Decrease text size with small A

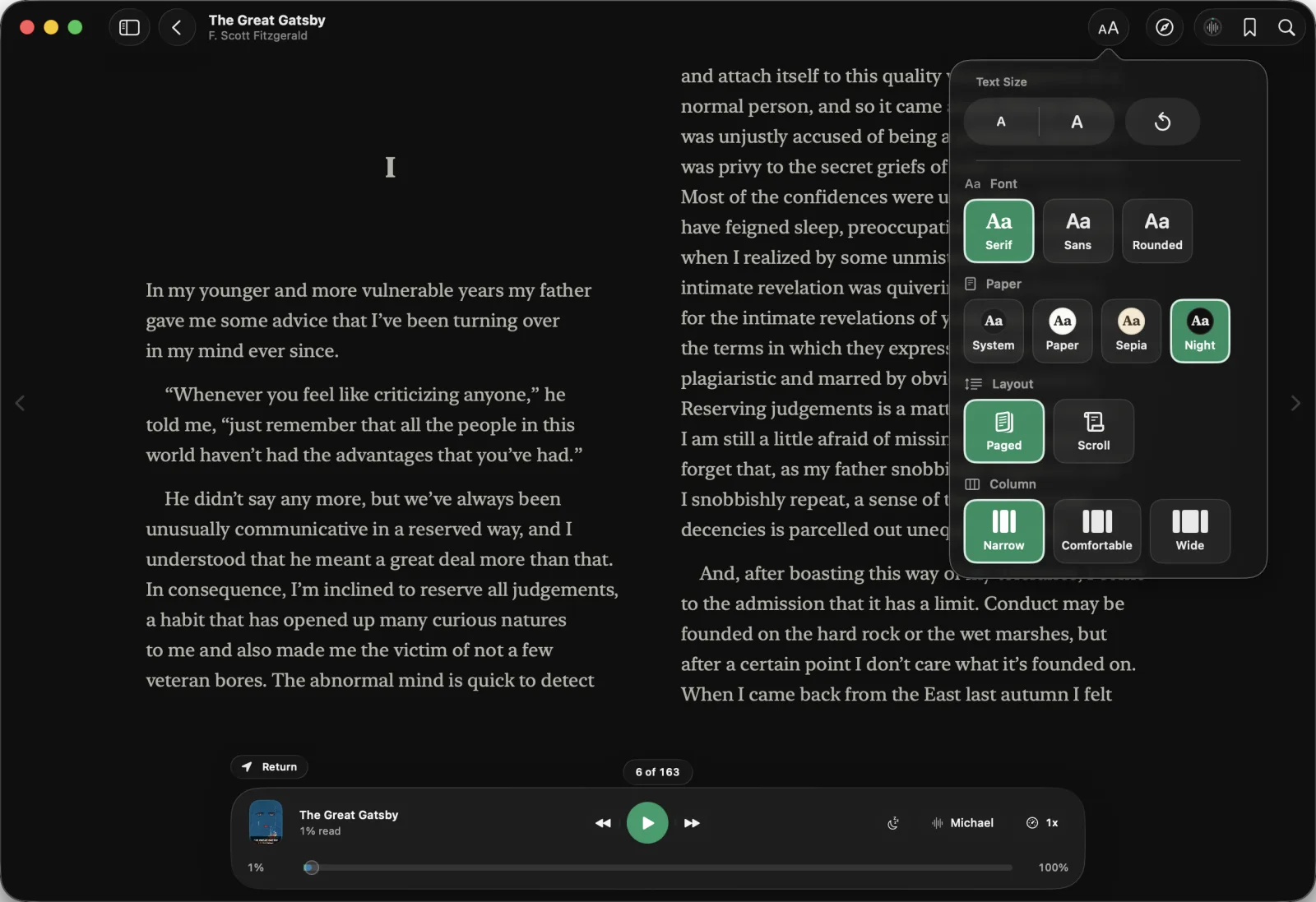tap(1001, 122)
